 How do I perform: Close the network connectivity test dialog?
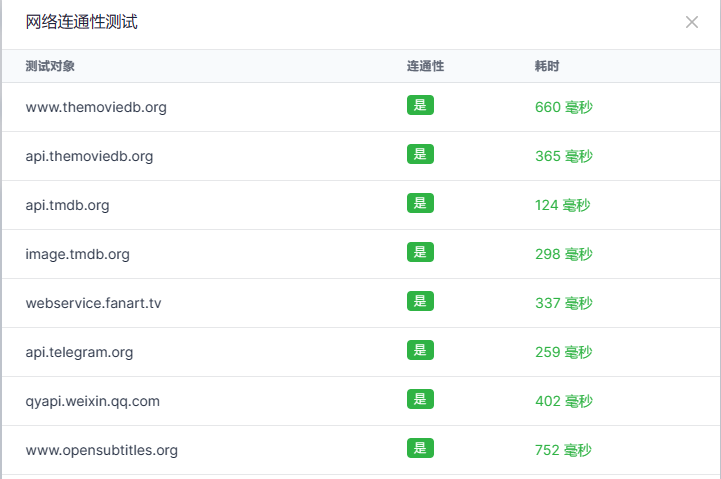point(691,22)
